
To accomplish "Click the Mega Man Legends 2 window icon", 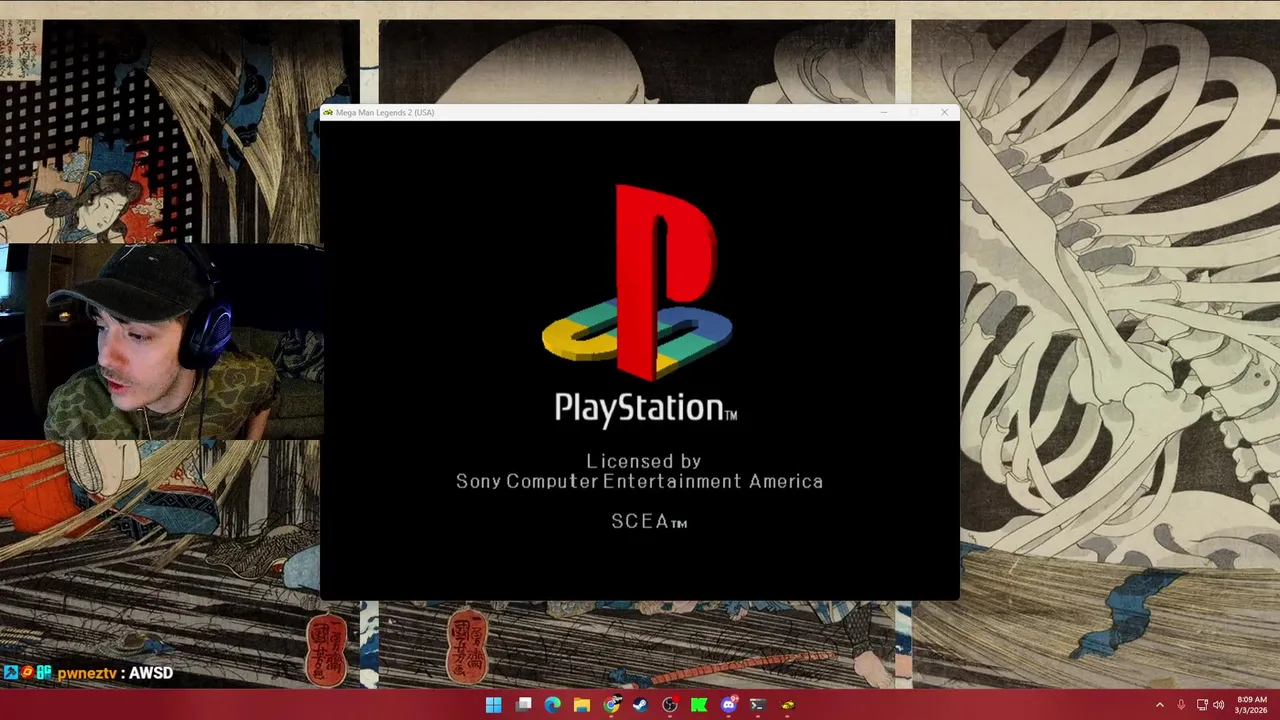I will (328, 112).
